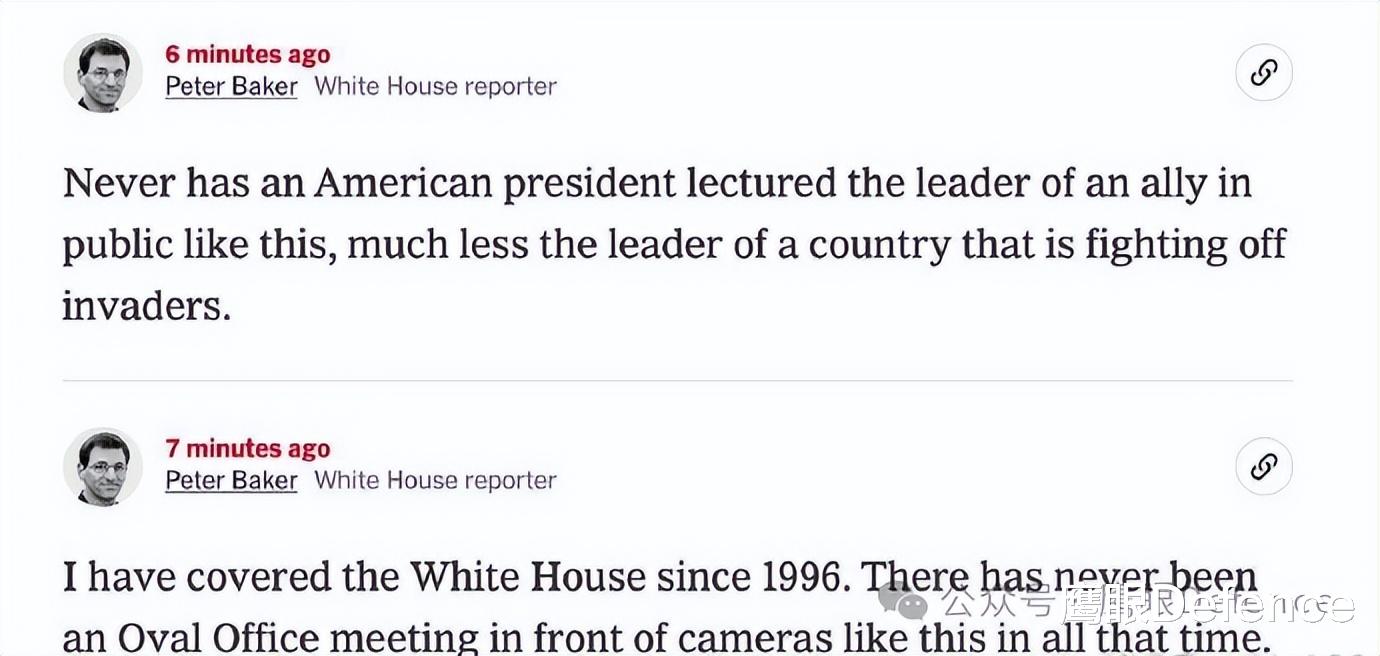The image size is (1380, 656).
Task: Click the word "invaders." in the first post
Action: pos(146,306)
